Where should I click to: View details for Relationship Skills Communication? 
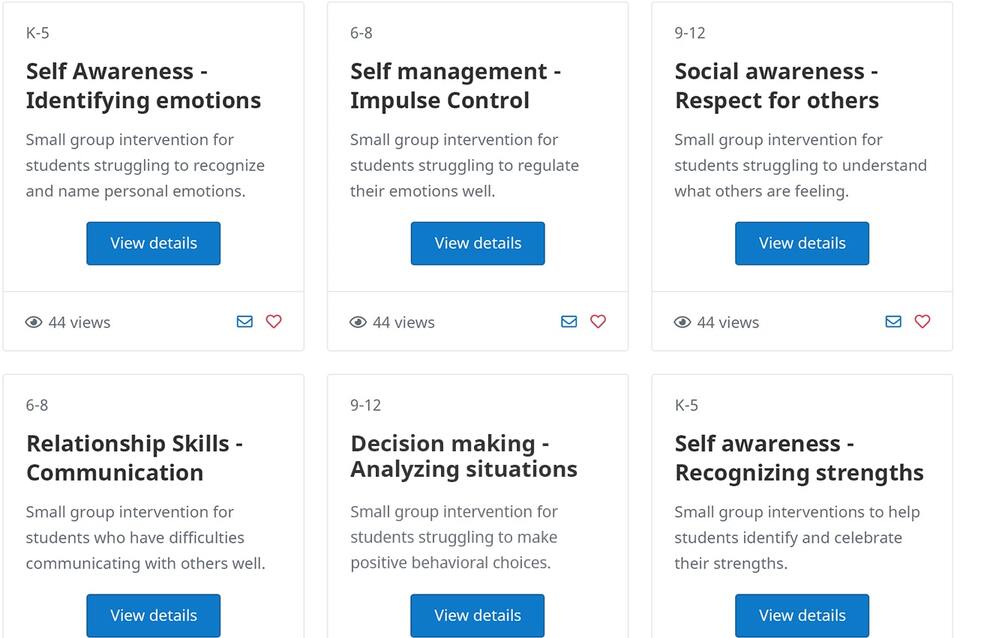tap(153, 615)
